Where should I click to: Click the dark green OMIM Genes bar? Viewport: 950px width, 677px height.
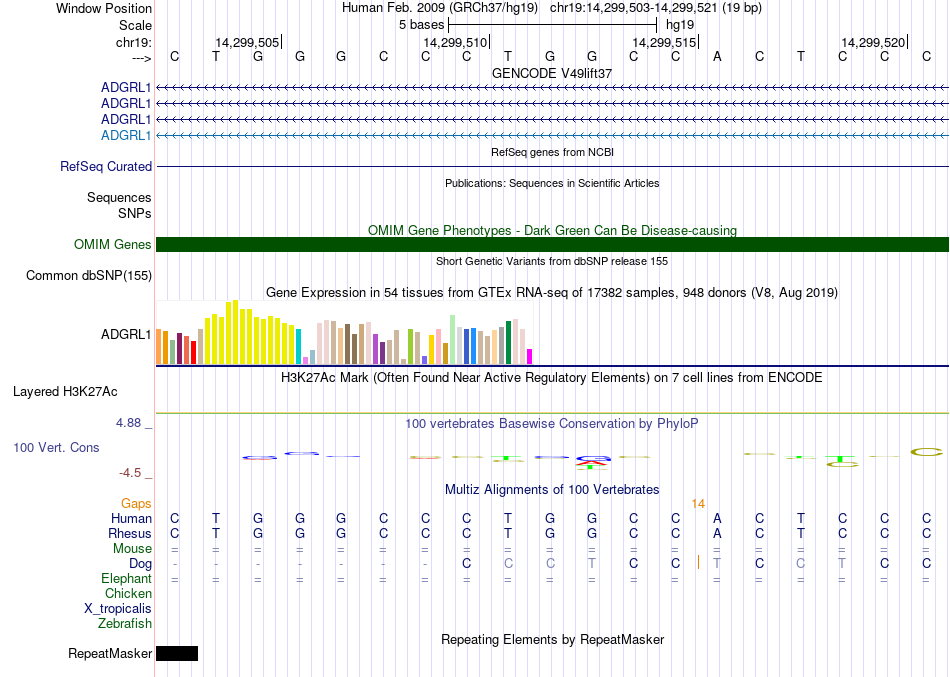click(552, 245)
